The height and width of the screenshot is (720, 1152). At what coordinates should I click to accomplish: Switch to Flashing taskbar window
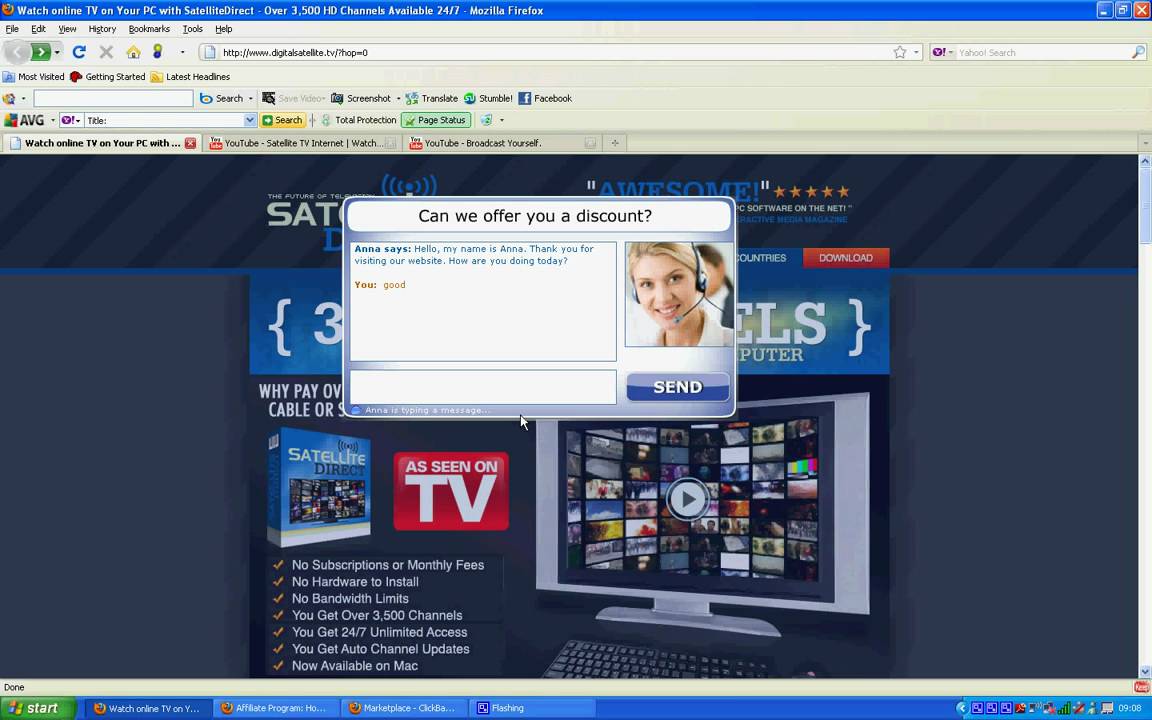point(531,708)
